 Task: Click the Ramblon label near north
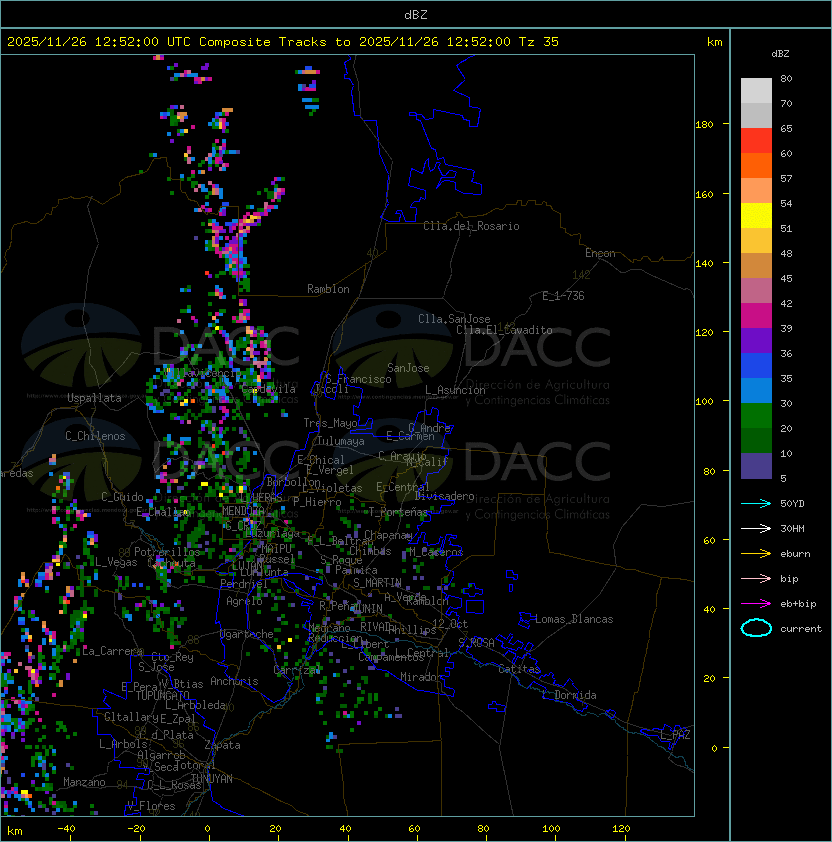pyautogui.click(x=328, y=289)
